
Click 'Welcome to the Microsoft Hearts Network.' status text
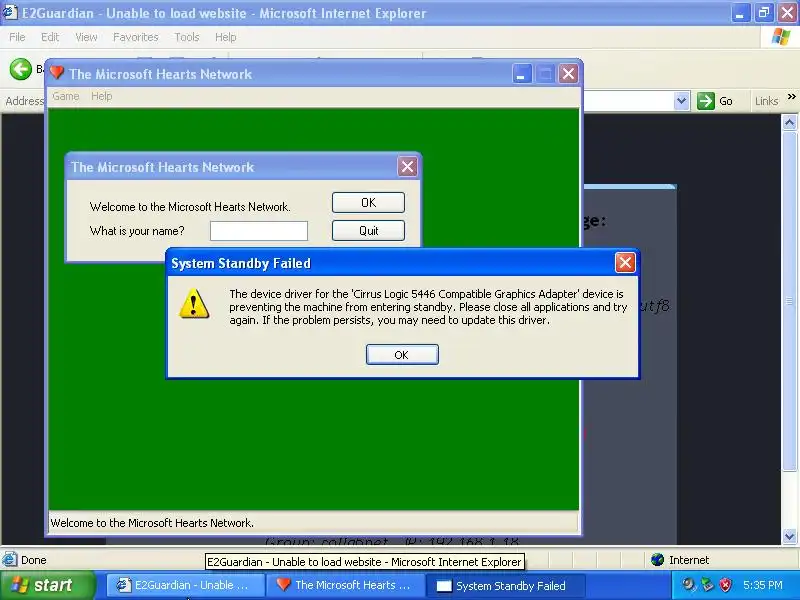pos(152,523)
